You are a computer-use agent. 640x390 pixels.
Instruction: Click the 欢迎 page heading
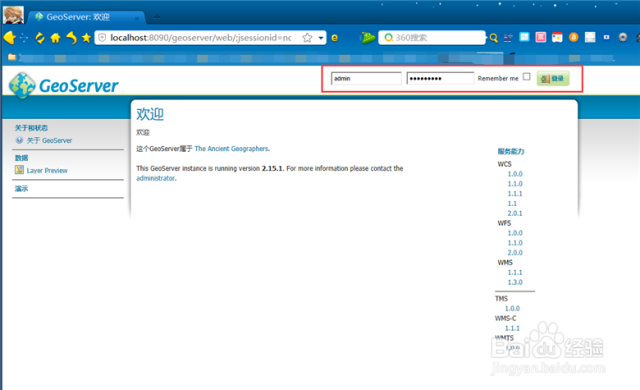150,114
